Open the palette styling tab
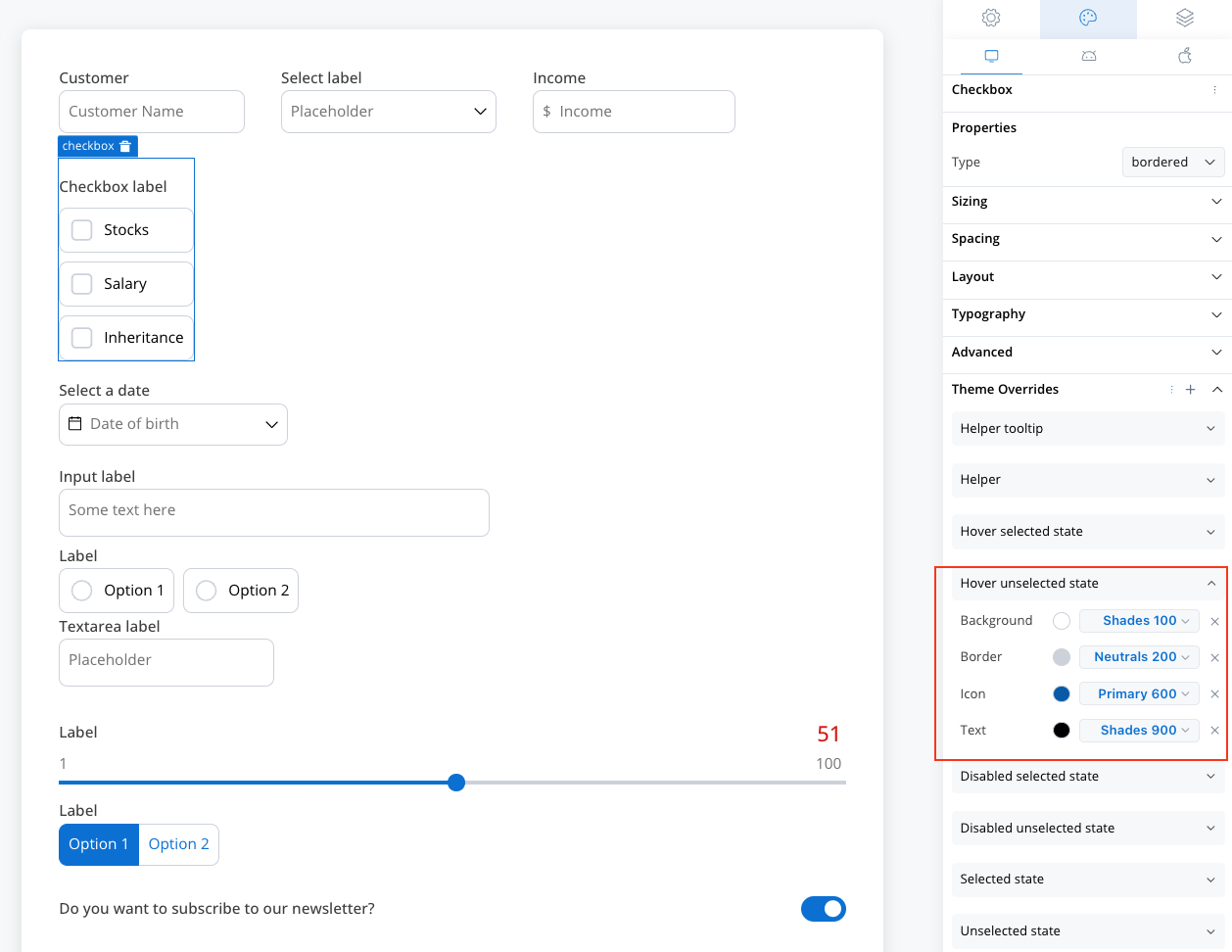Image resolution: width=1232 pixels, height=952 pixels. [x=1088, y=18]
